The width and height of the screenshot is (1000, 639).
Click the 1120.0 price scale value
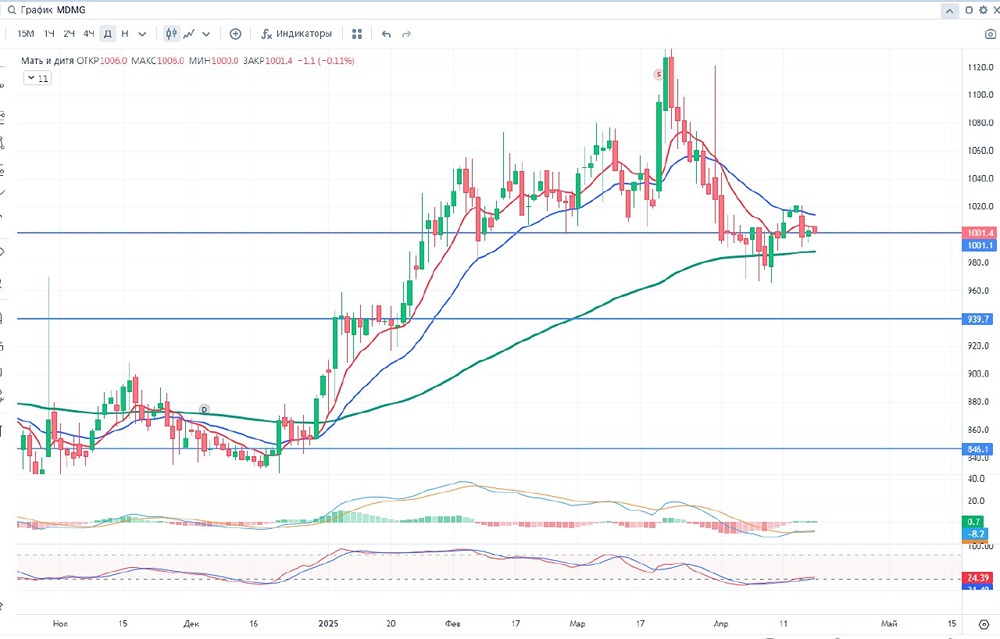point(980,67)
